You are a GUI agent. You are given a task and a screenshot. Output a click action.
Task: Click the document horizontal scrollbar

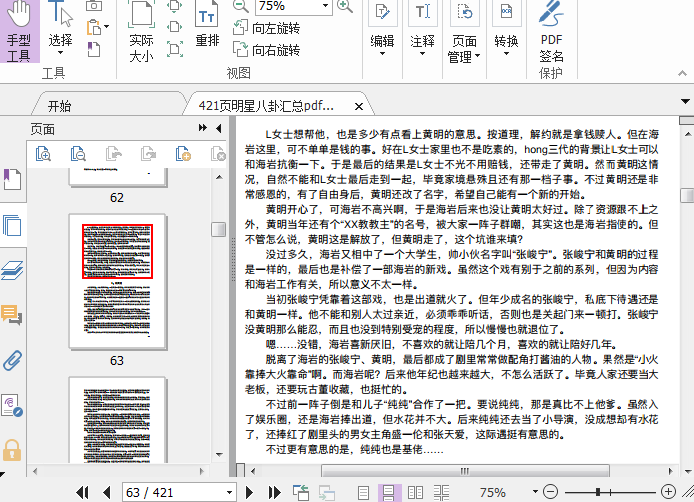[x=465, y=471]
